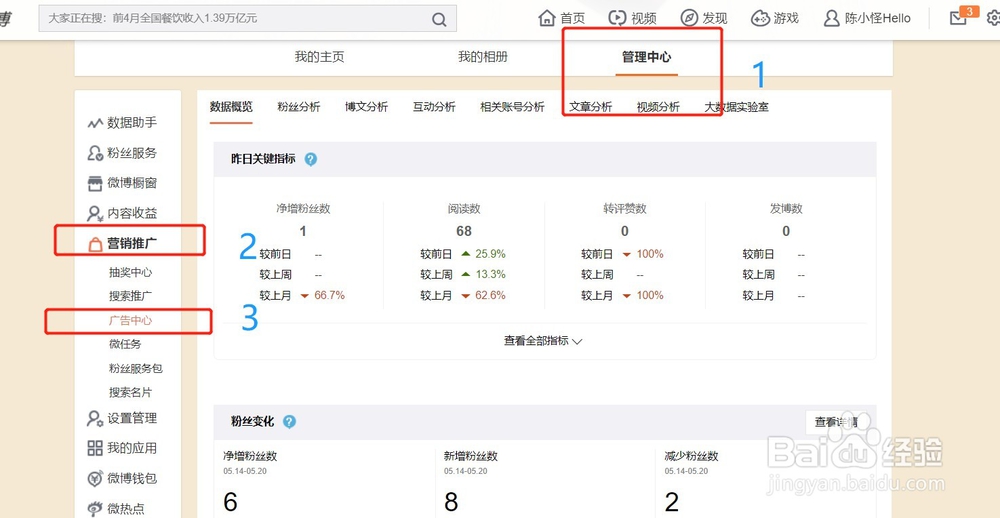
Task: Click the 内容收益 icon
Action: (95, 213)
